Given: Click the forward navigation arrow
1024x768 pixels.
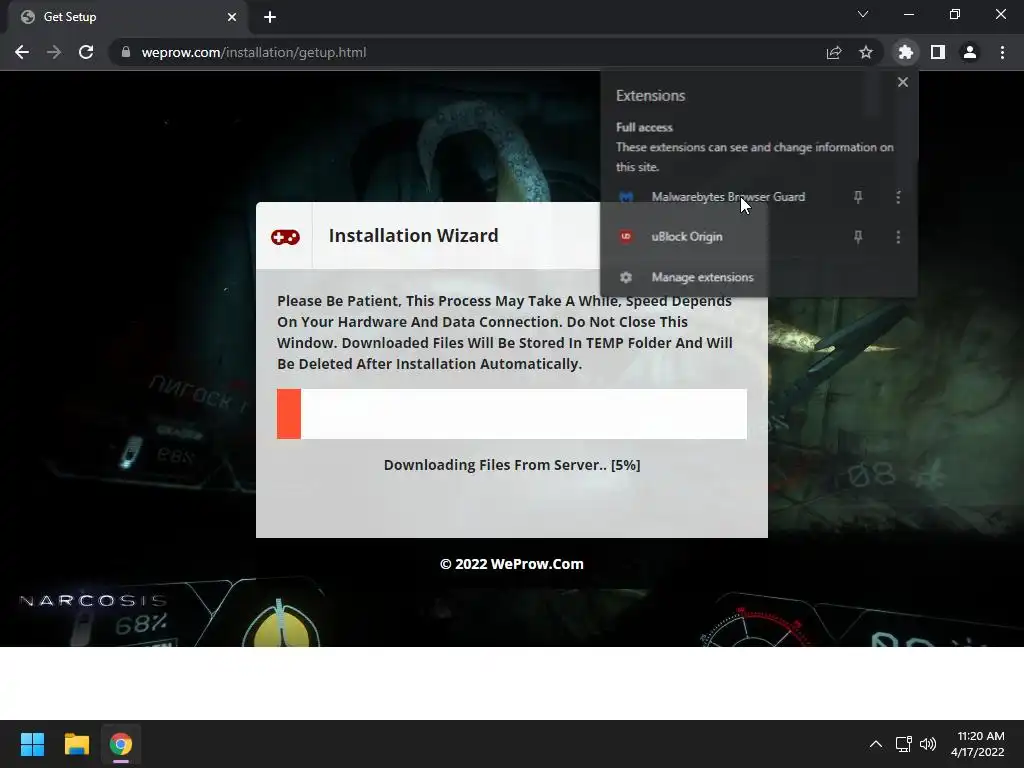Looking at the screenshot, I should point(54,52).
